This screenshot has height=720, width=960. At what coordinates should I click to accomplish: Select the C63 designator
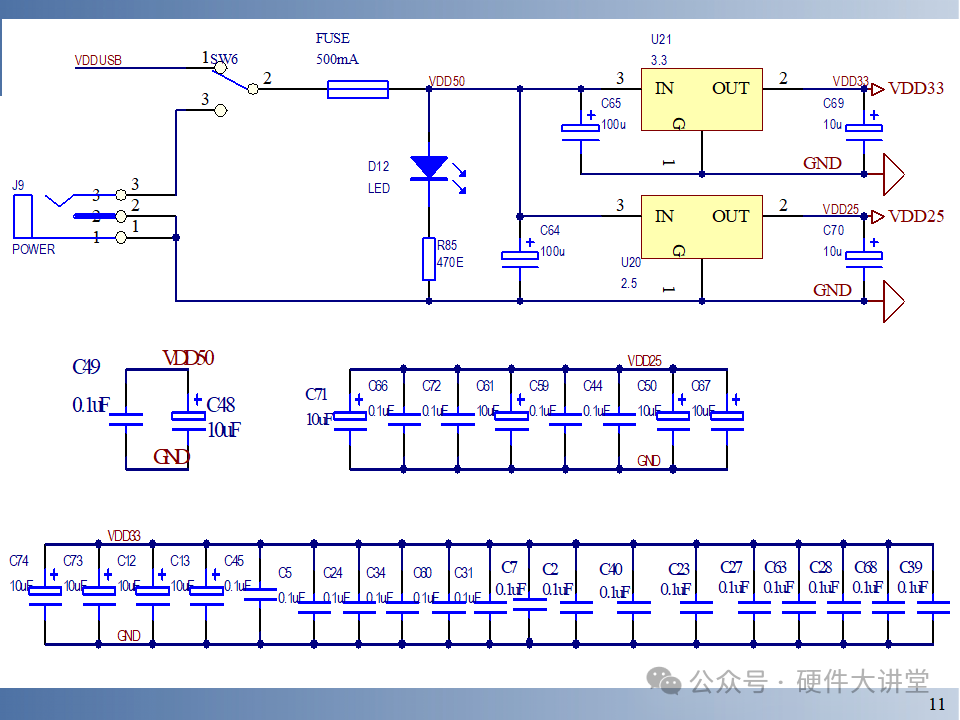[776, 568]
